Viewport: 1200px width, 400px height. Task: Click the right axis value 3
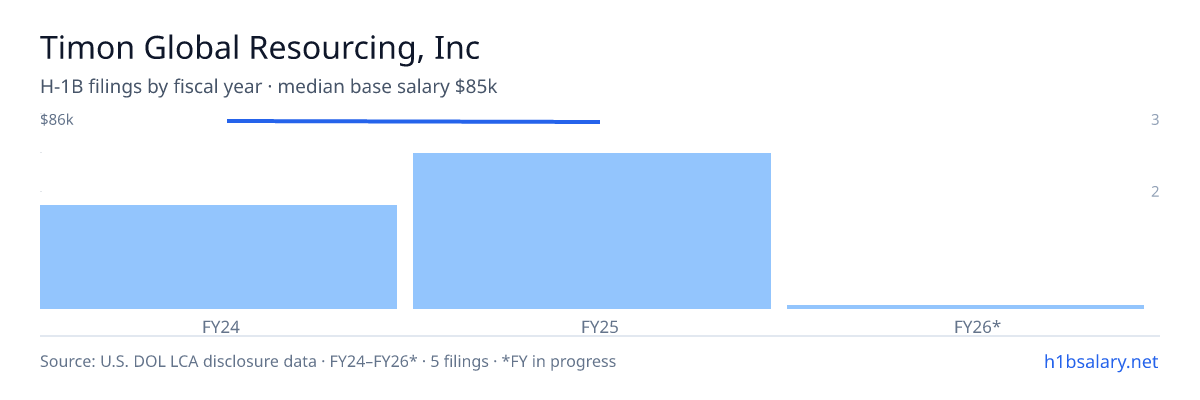pyautogui.click(x=1155, y=120)
